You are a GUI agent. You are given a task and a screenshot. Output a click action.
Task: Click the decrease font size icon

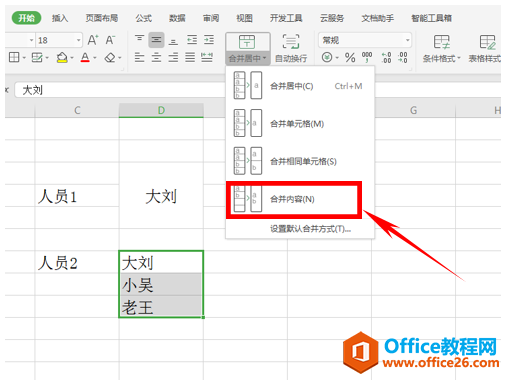pos(110,40)
